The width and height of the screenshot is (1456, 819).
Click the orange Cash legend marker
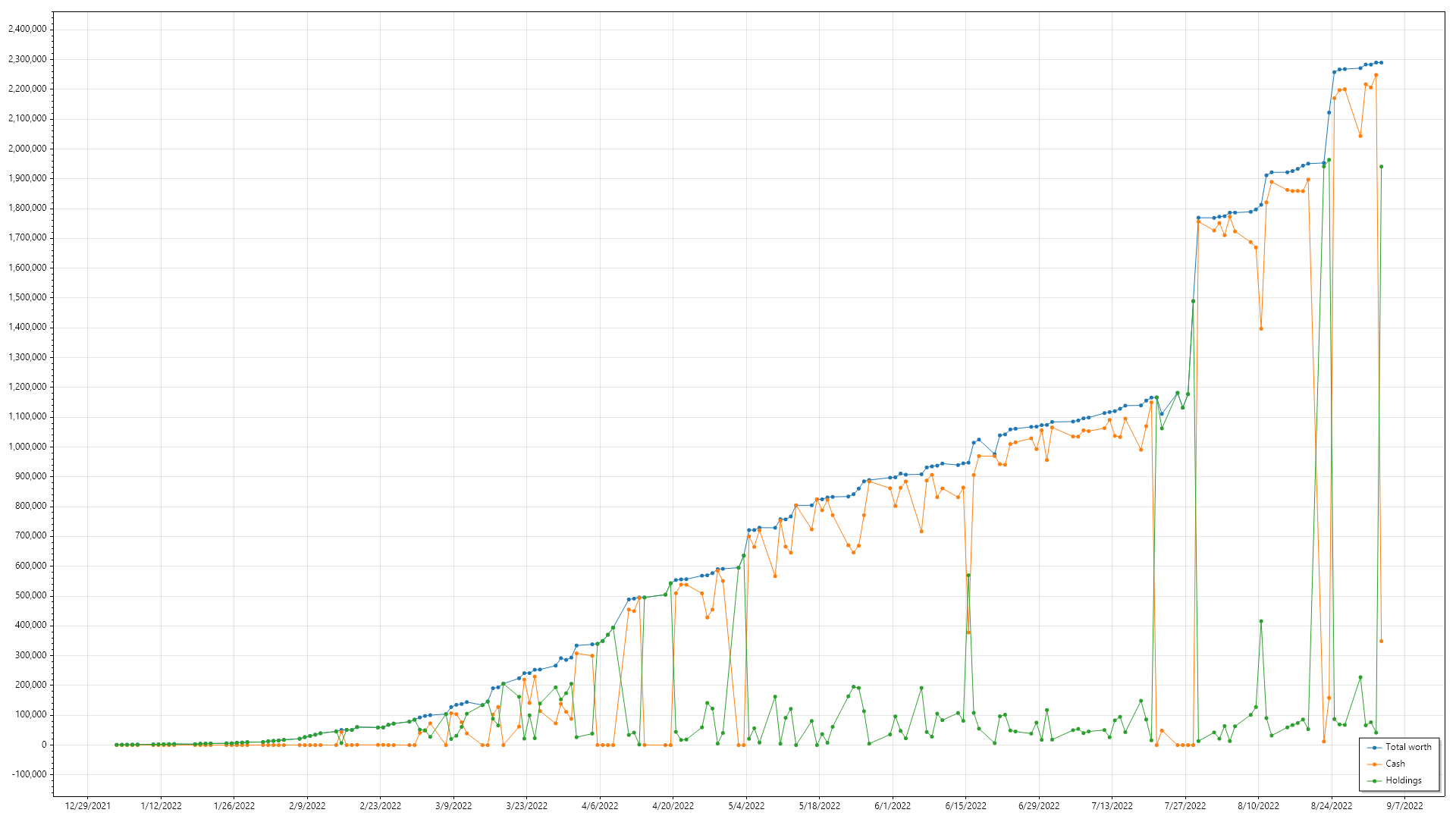coord(1374,764)
